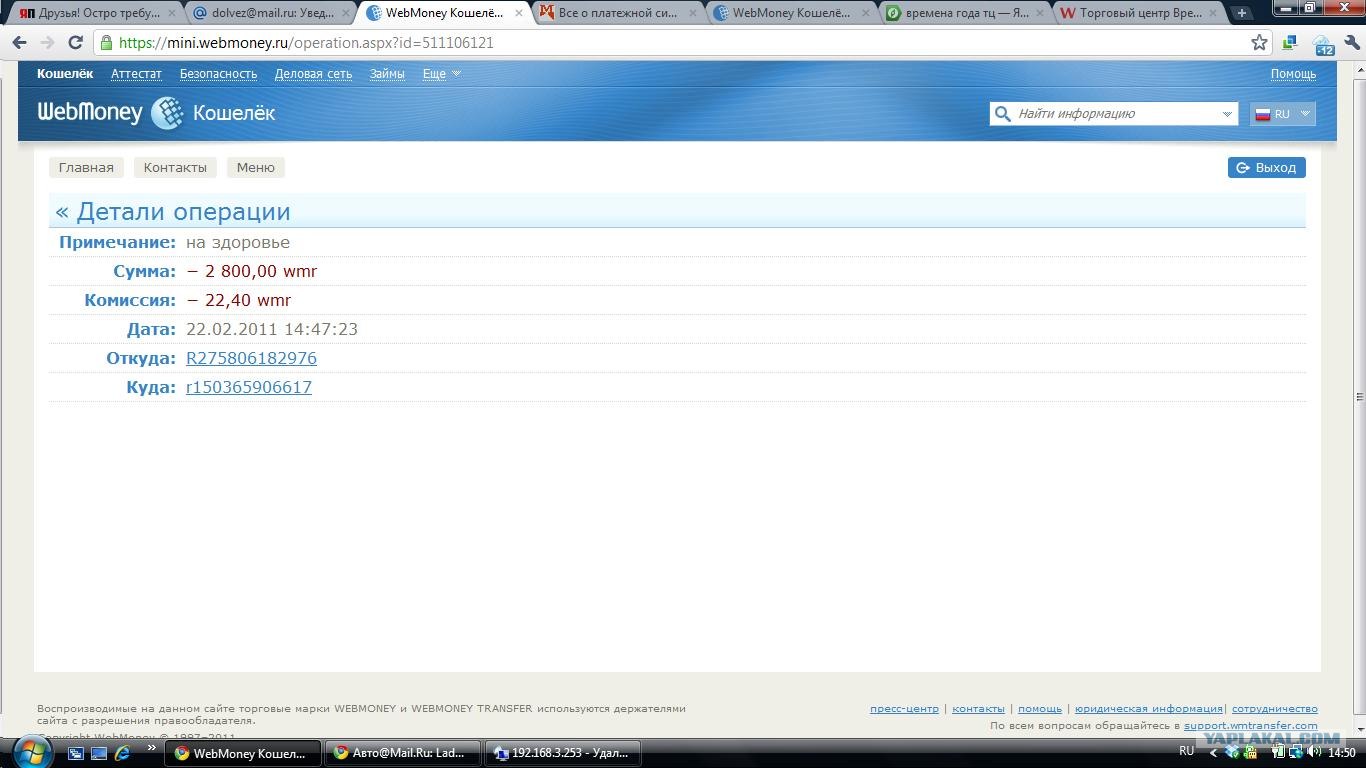Close the 'Друзья! Остро требу...' tab
This screenshot has width=1366, height=768.
pyautogui.click(x=172, y=13)
